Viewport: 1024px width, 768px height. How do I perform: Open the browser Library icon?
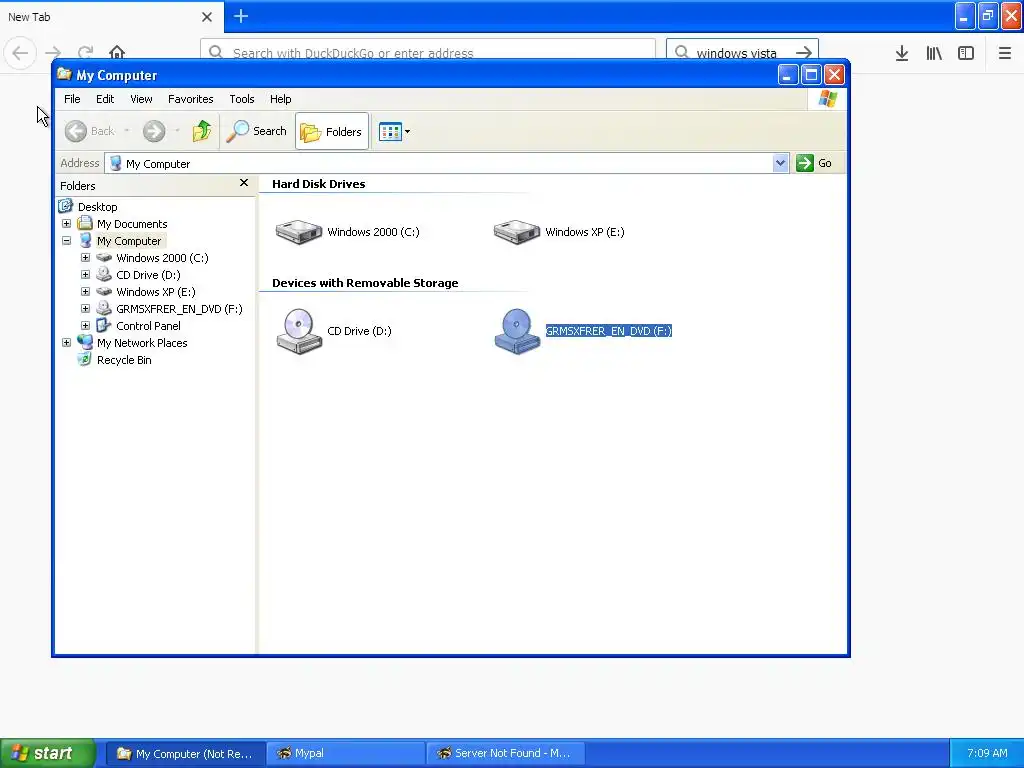pyautogui.click(x=934, y=54)
